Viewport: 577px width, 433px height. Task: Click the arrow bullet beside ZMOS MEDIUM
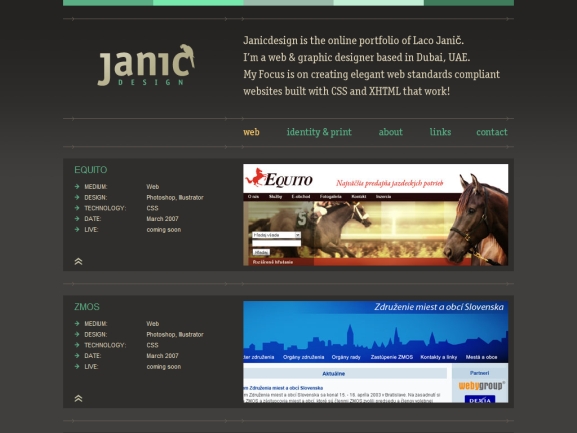tap(77, 323)
